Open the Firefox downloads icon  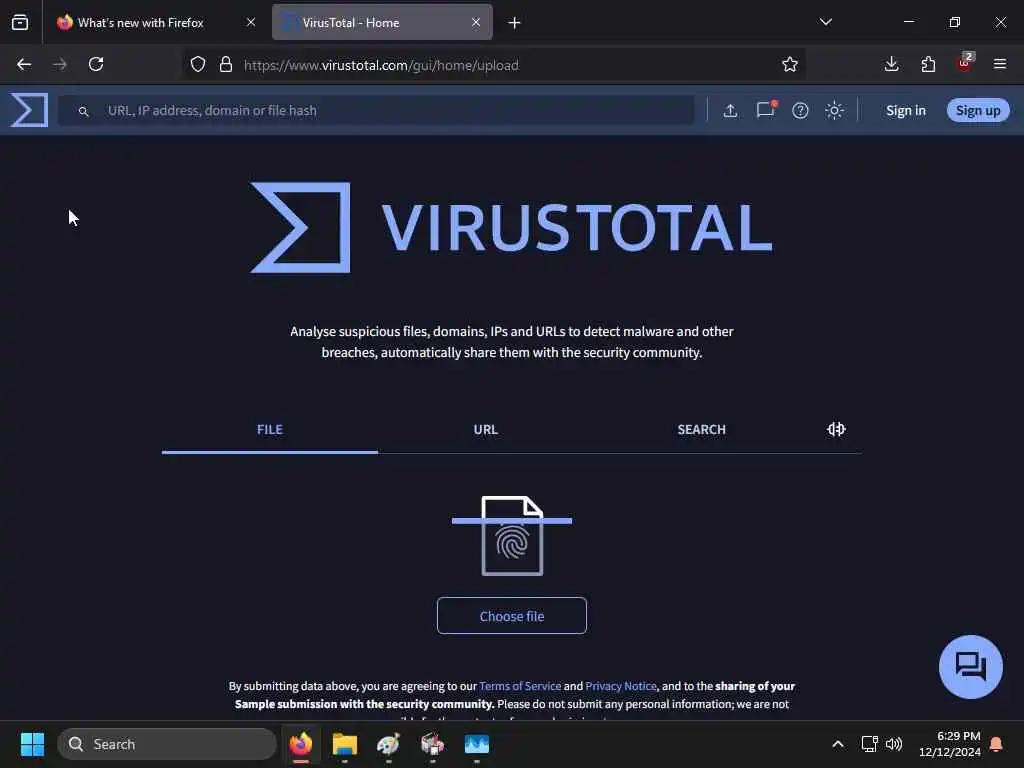click(891, 64)
